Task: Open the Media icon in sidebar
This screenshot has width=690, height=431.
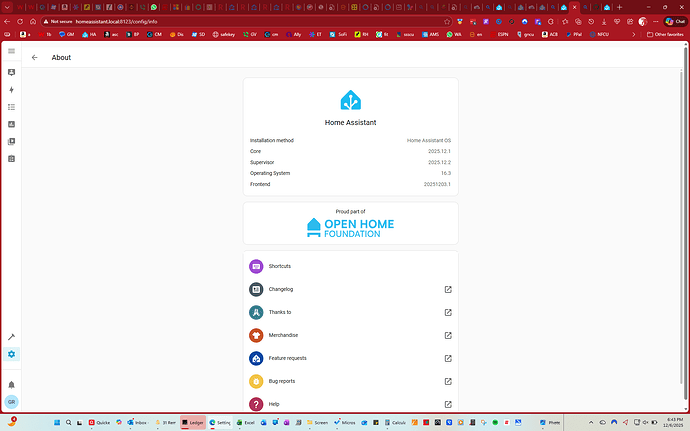Action: 11,141
